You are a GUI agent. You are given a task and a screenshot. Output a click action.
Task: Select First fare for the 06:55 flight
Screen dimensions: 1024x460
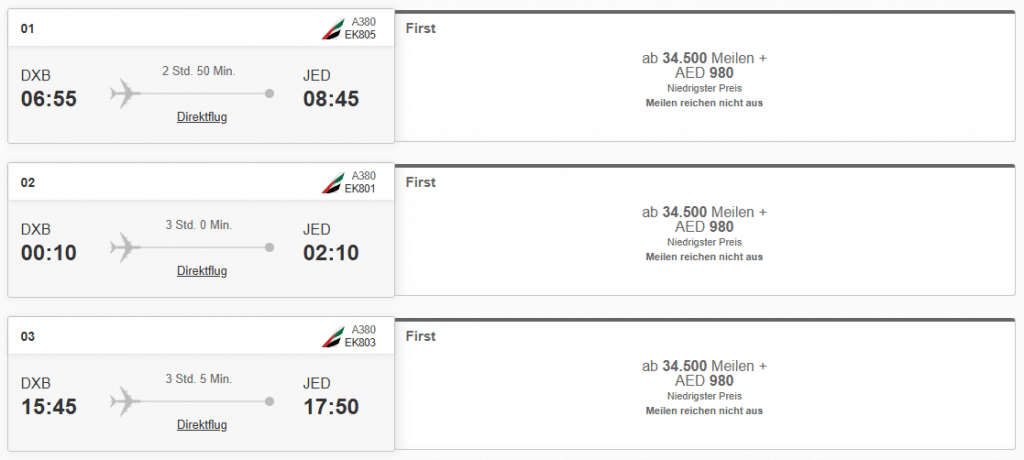[x=704, y=76]
